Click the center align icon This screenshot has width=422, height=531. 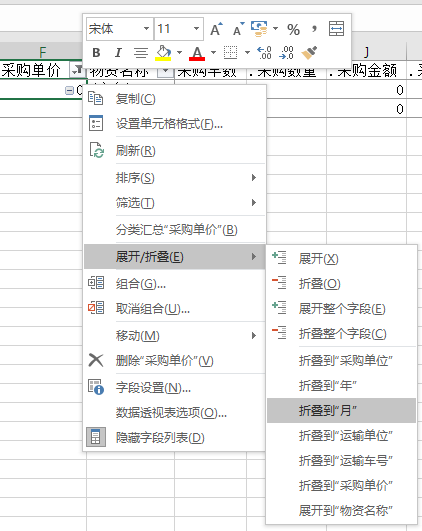pyautogui.click(x=141, y=53)
